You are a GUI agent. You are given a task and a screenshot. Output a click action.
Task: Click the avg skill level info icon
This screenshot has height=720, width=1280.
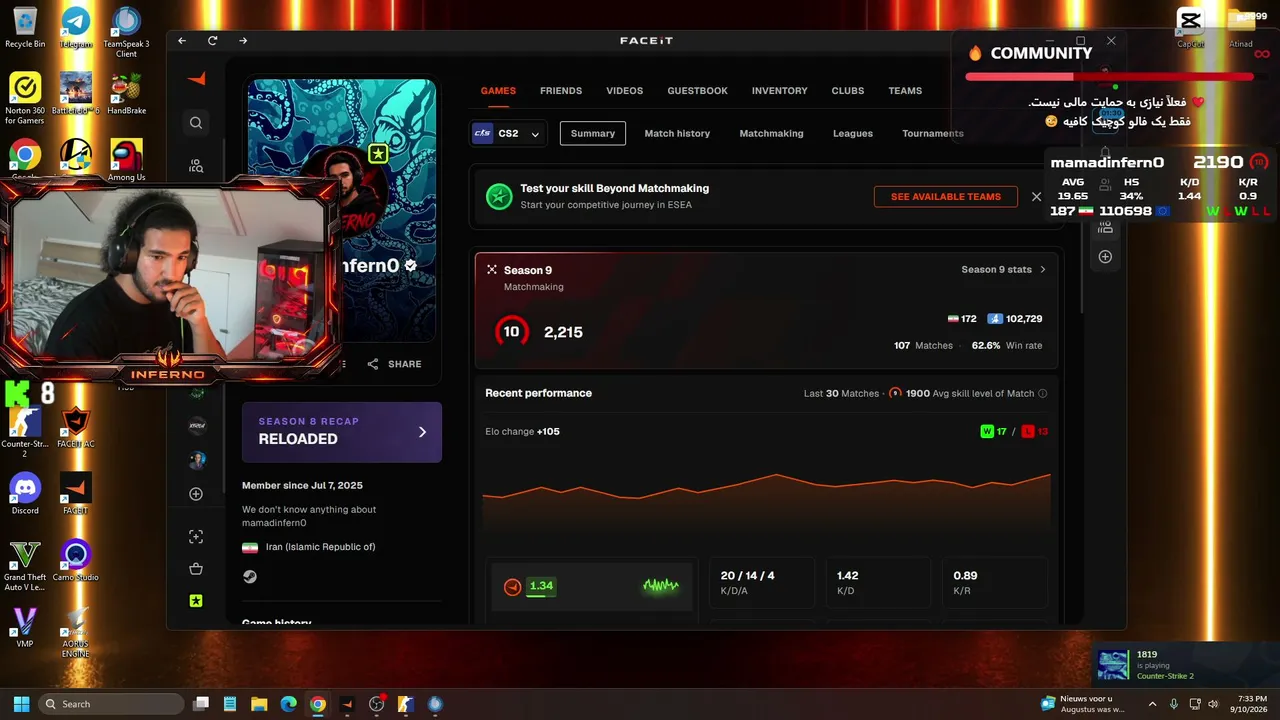click(1043, 394)
